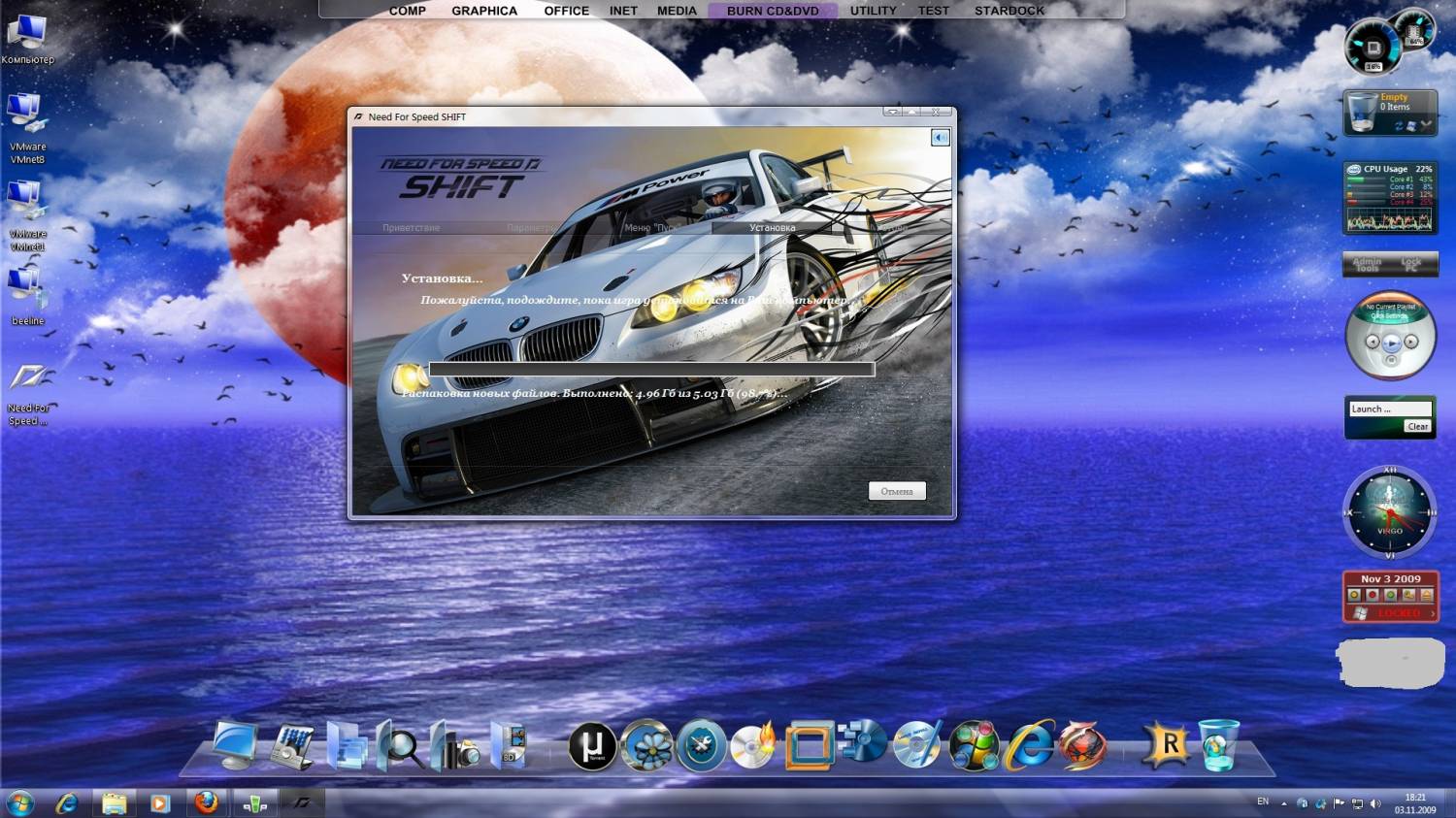1456x818 pixels.
Task: Open Windows Media Player from the taskbar
Action: click(160, 803)
